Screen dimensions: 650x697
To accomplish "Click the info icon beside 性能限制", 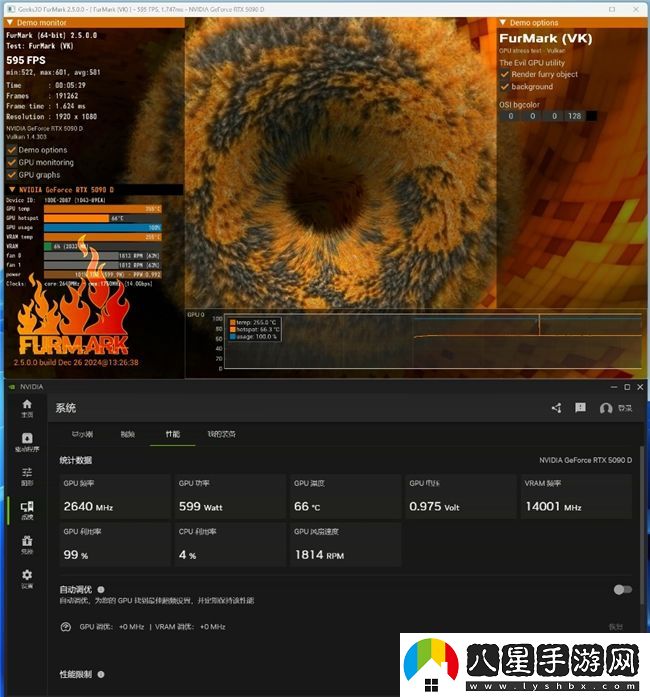I will (x=101, y=674).
